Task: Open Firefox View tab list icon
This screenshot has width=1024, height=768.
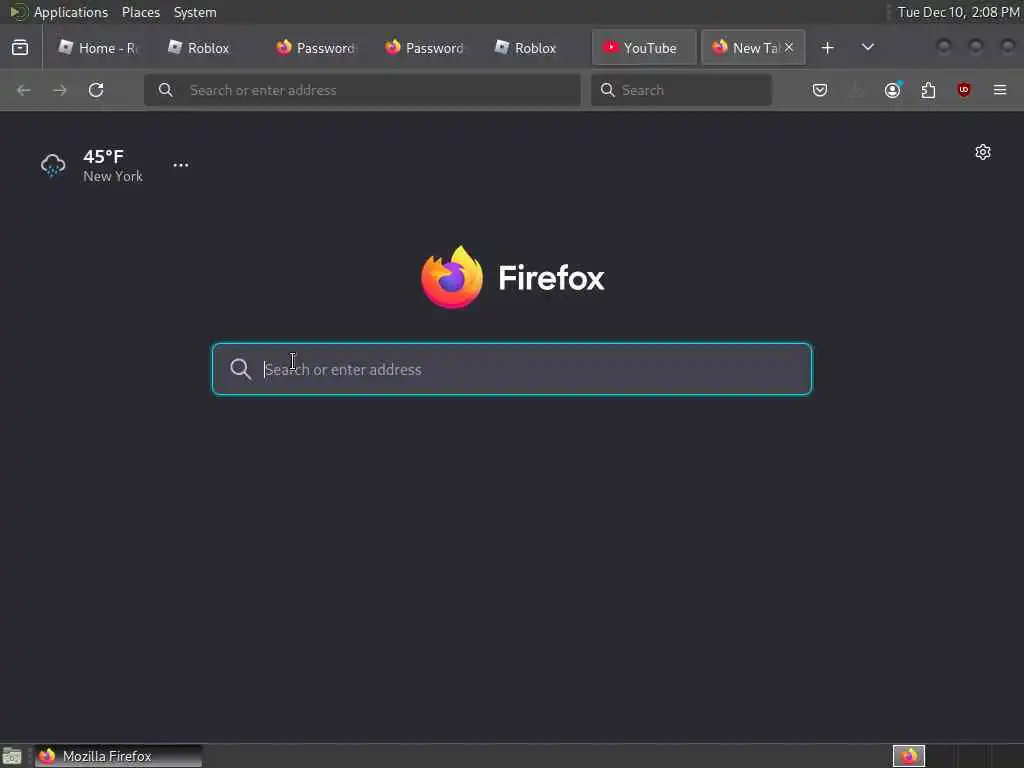Action: click(x=20, y=48)
